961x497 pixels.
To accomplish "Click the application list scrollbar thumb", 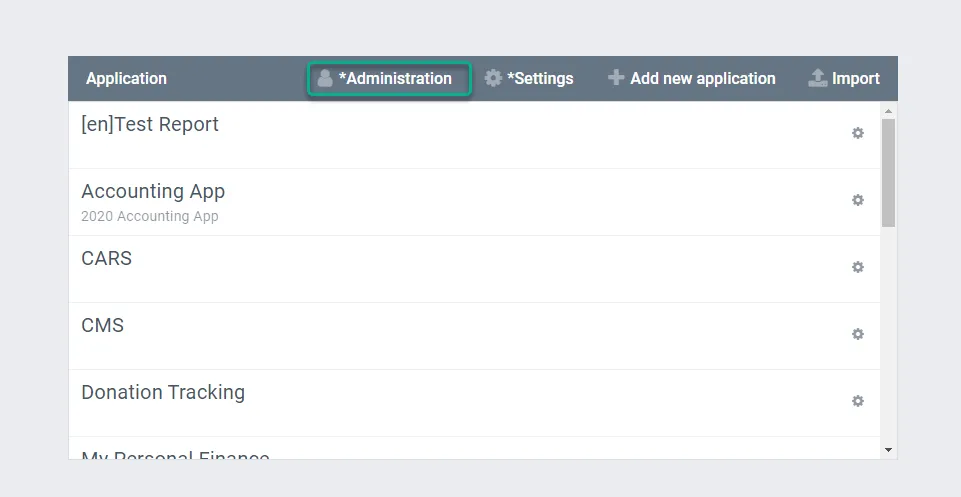I will point(889,172).
